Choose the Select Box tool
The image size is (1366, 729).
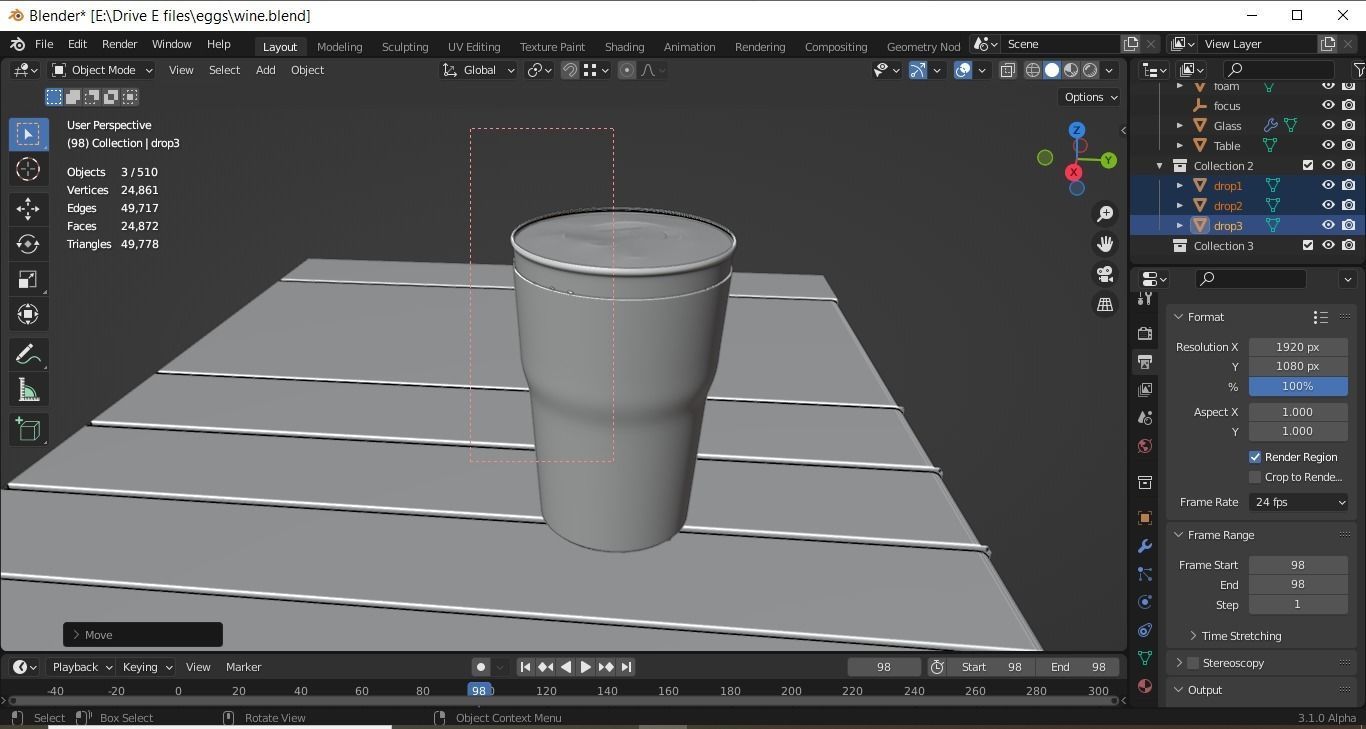28,134
